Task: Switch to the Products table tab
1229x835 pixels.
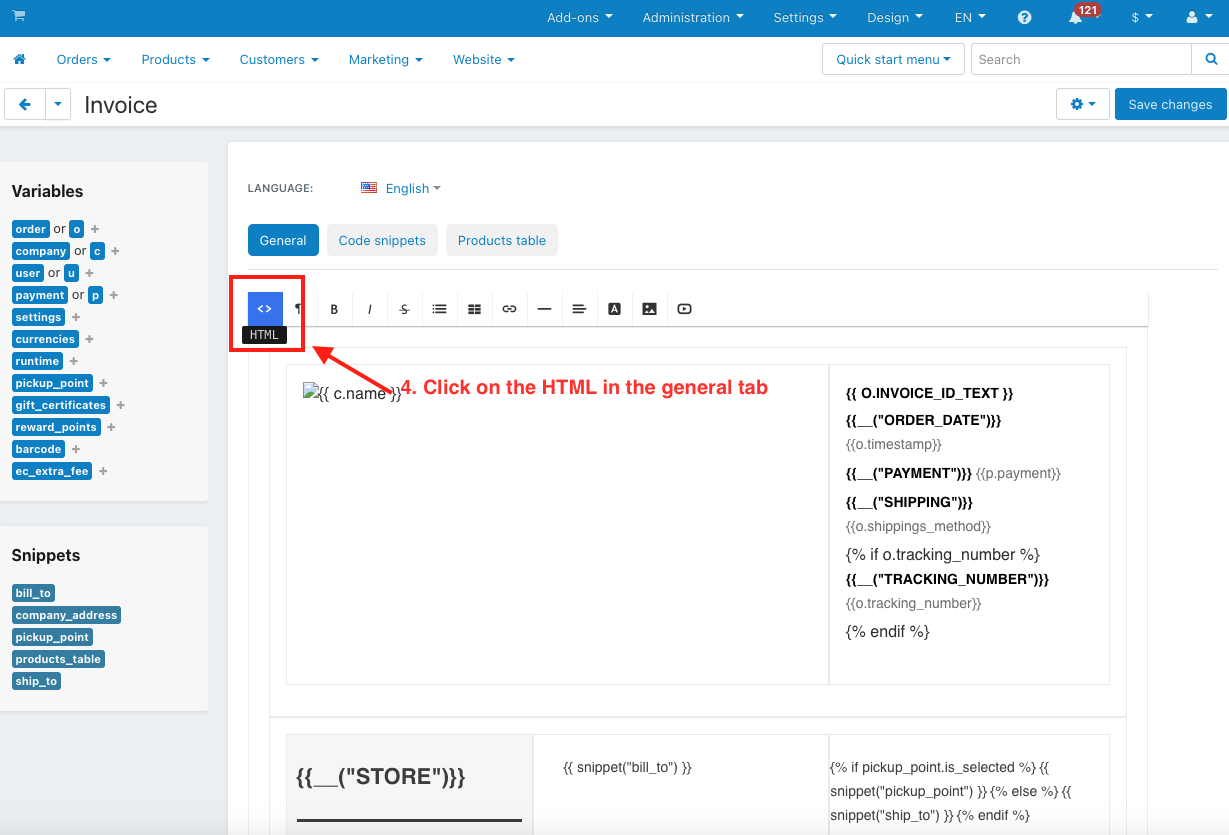Action: pyautogui.click(x=502, y=240)
